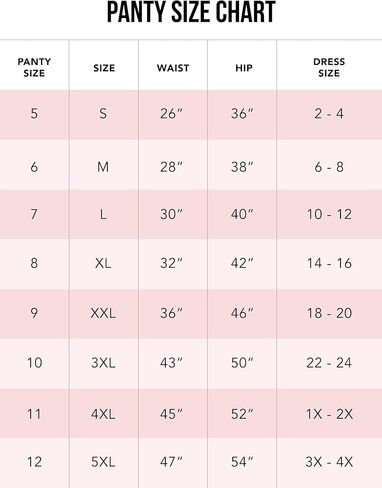Click the 47" waist value

(171, 462)
